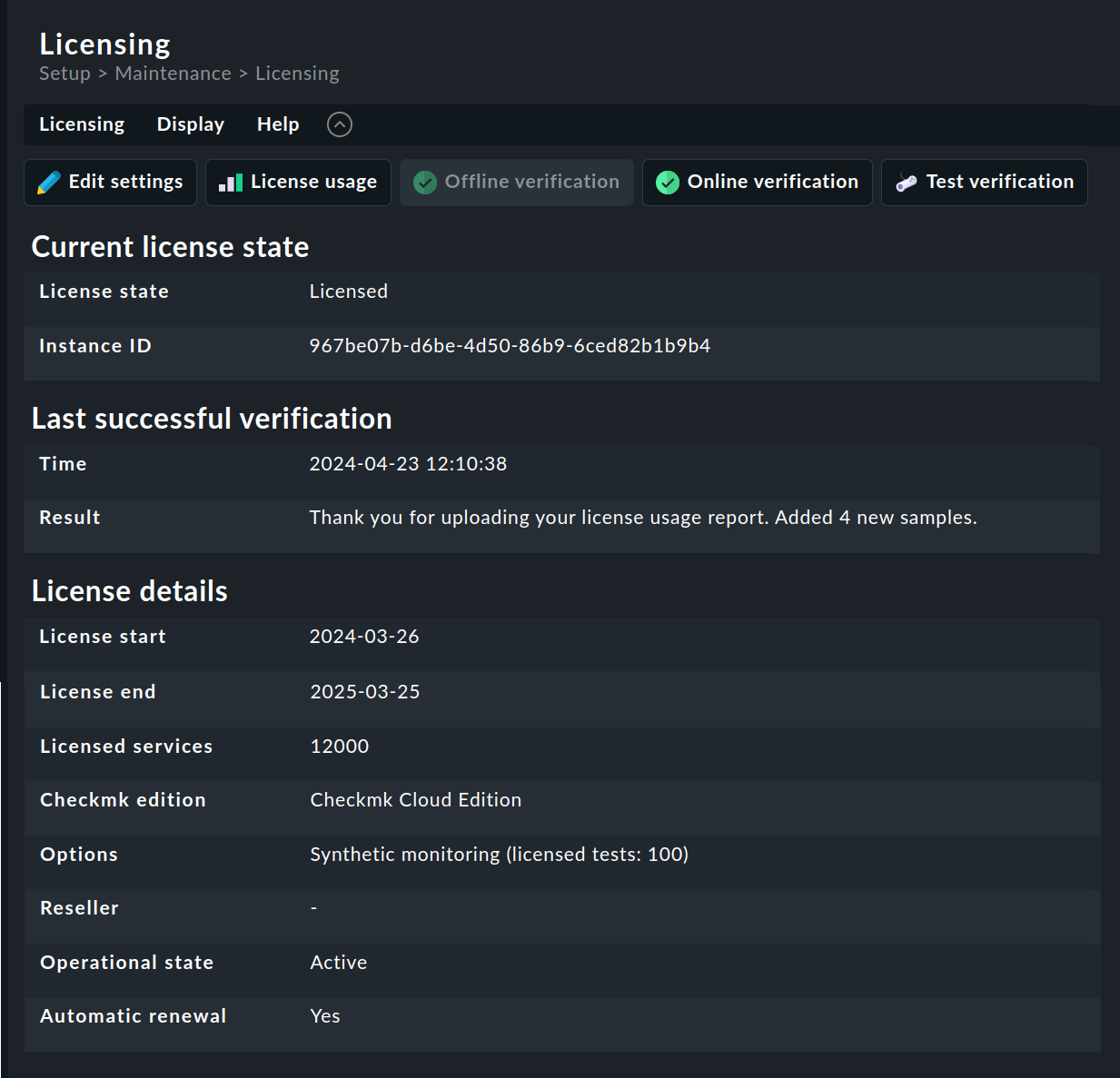Click the Operational state value 'Active'
The image size is (1120, 1078).
click(x=339, y=963)
